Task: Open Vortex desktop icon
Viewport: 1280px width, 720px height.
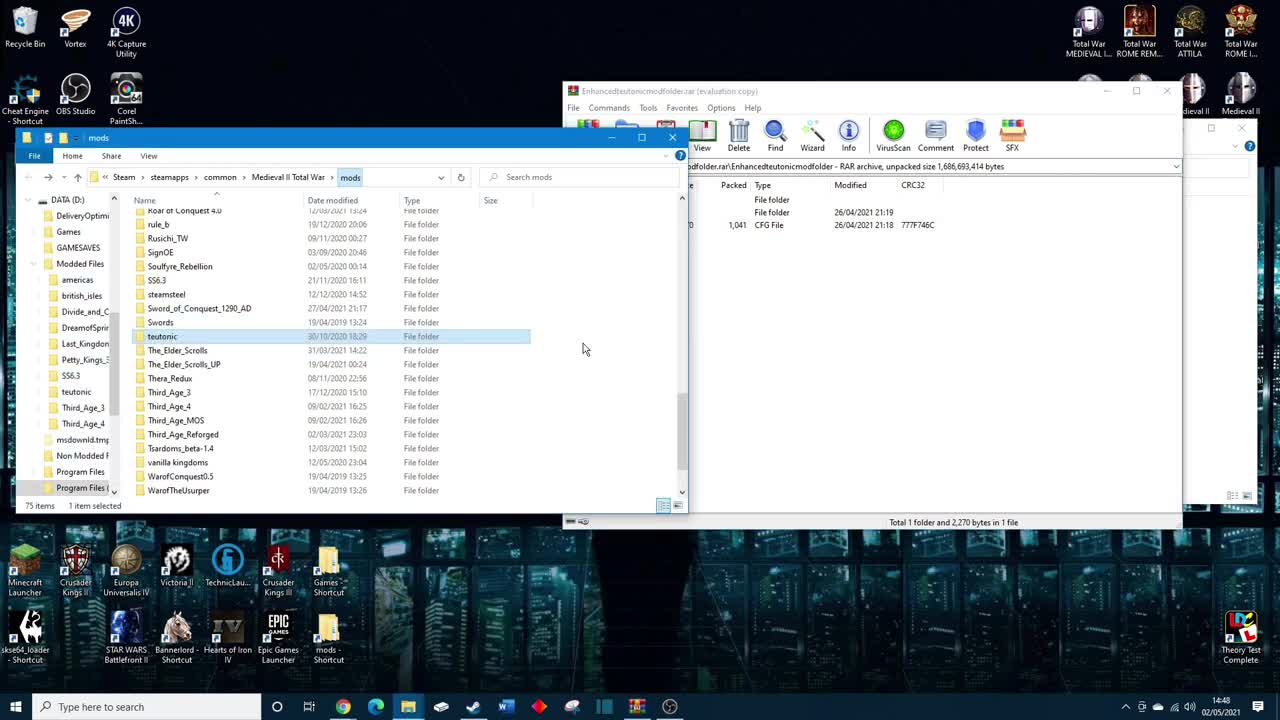Action: (x=75, y=28)
